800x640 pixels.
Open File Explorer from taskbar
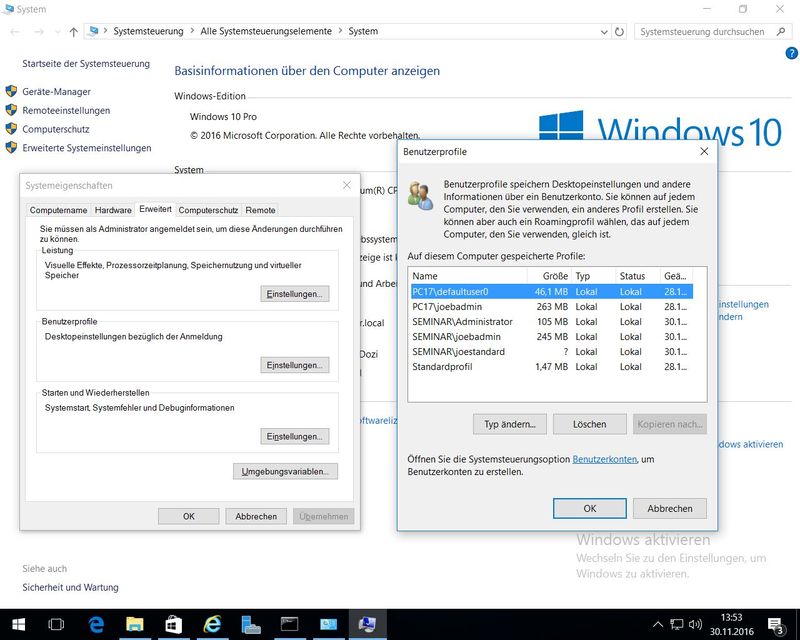pyautogui.click(x=135, y=624)
